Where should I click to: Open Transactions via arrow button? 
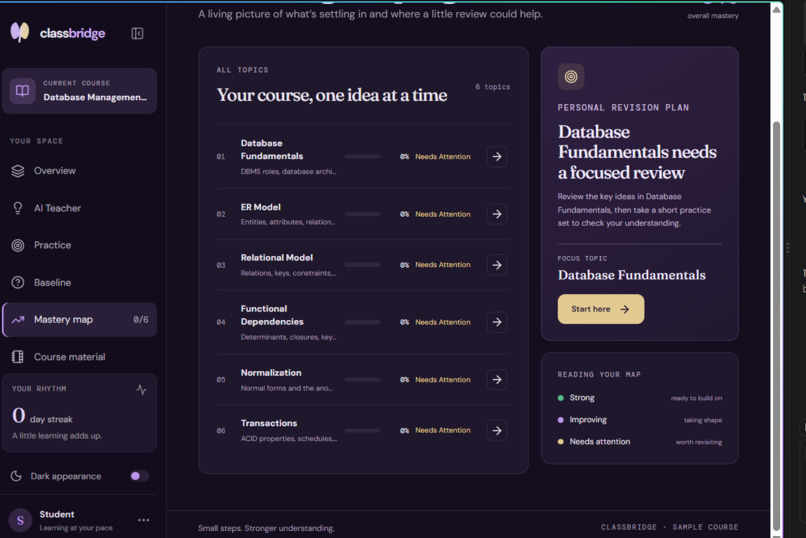(x=497, y=430)
